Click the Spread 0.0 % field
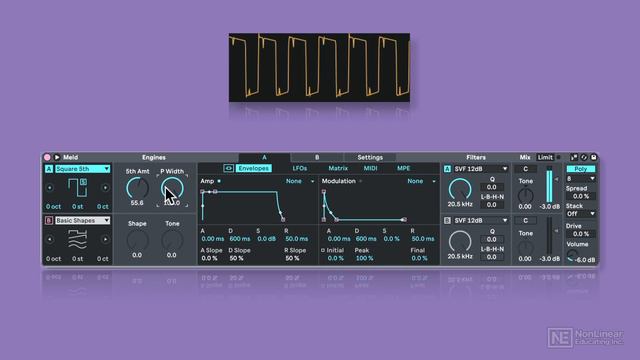Image resolution: width=640 pixels, height=360 pixels. (580, 196)
